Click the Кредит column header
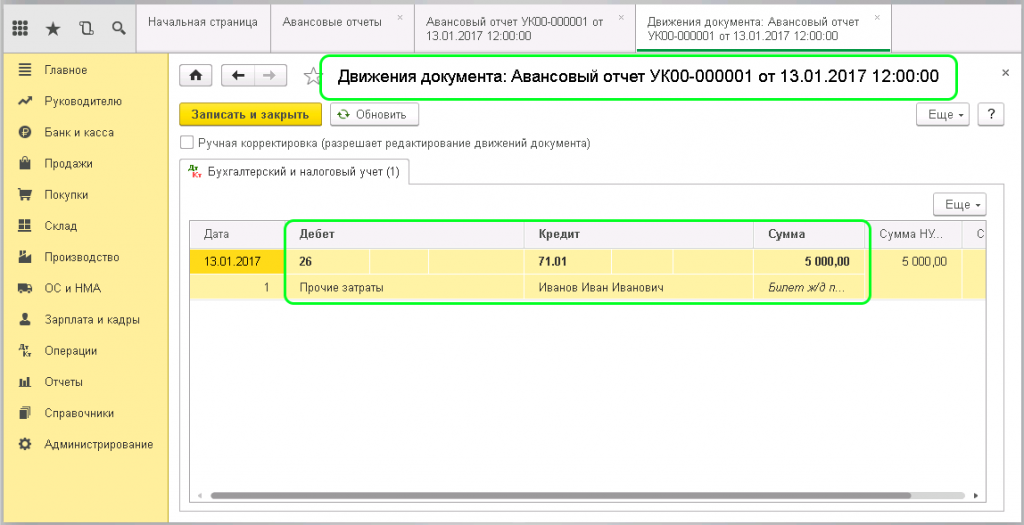Image resolution: width=1024 pixels, height=525 pixels. [x=638, y=234]
